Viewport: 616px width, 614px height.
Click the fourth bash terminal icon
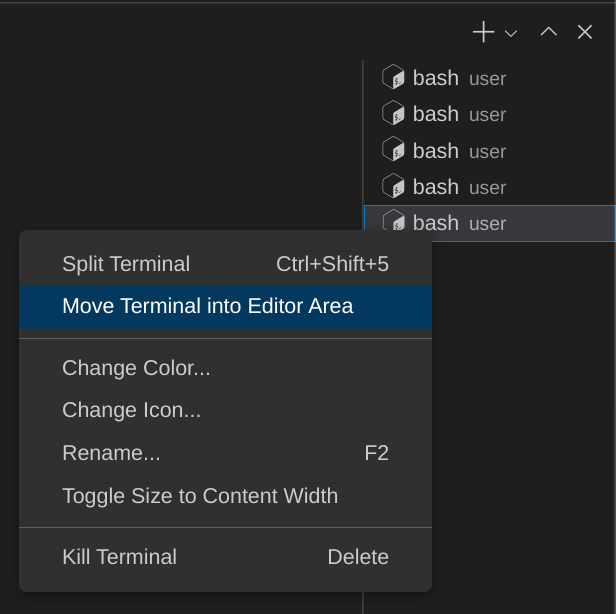[x=393, y=187]
